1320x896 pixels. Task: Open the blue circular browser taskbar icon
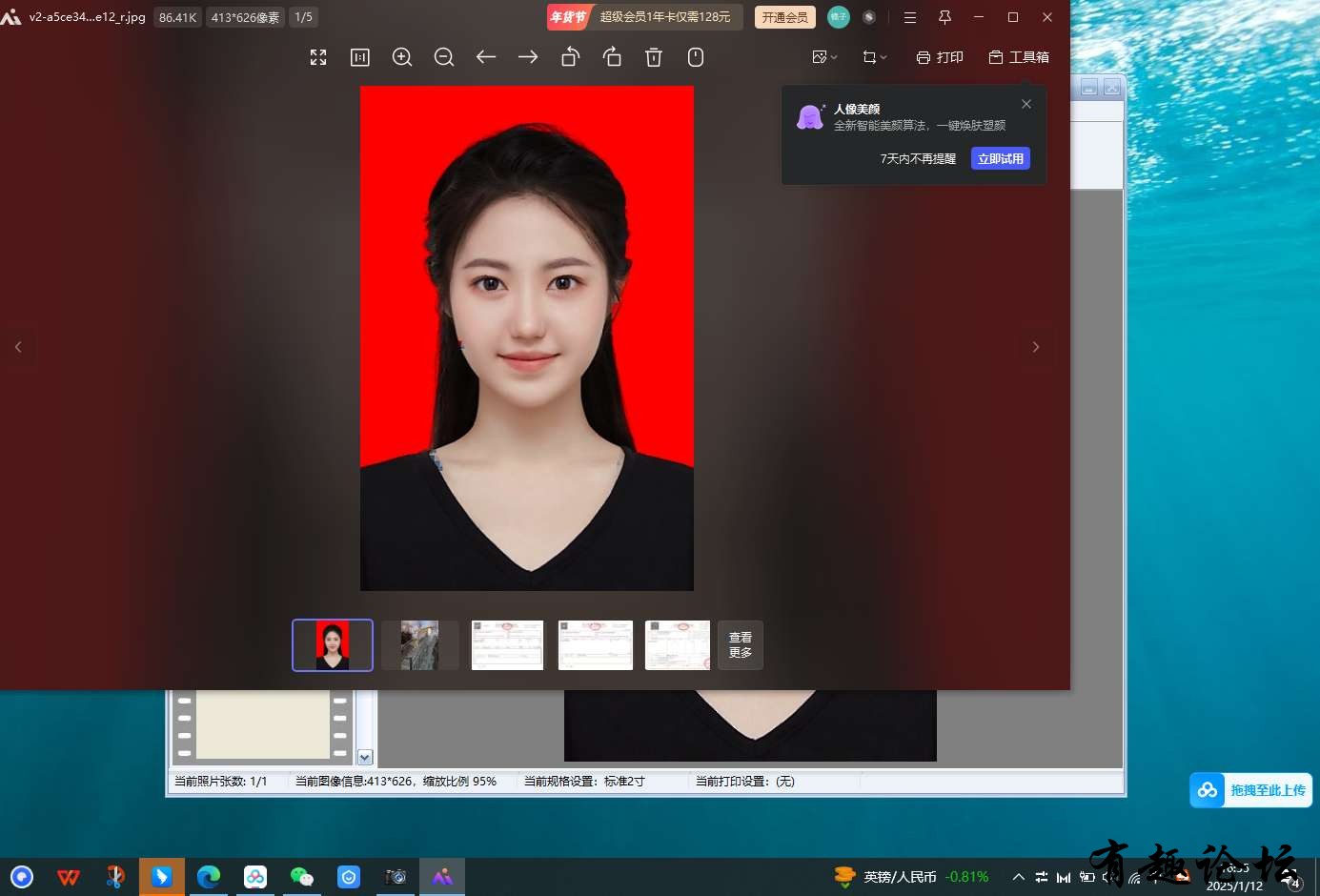22,877
